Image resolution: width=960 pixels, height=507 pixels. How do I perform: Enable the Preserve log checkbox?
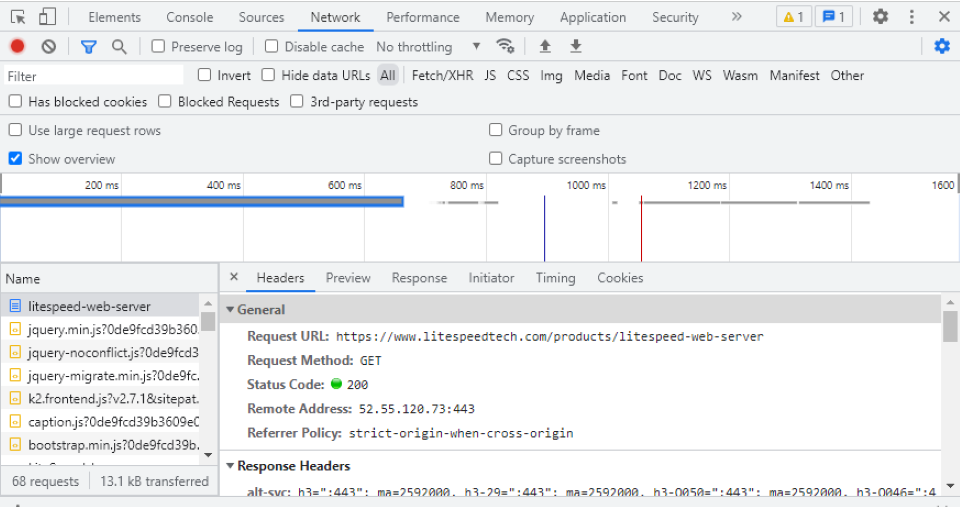point(159,47)
